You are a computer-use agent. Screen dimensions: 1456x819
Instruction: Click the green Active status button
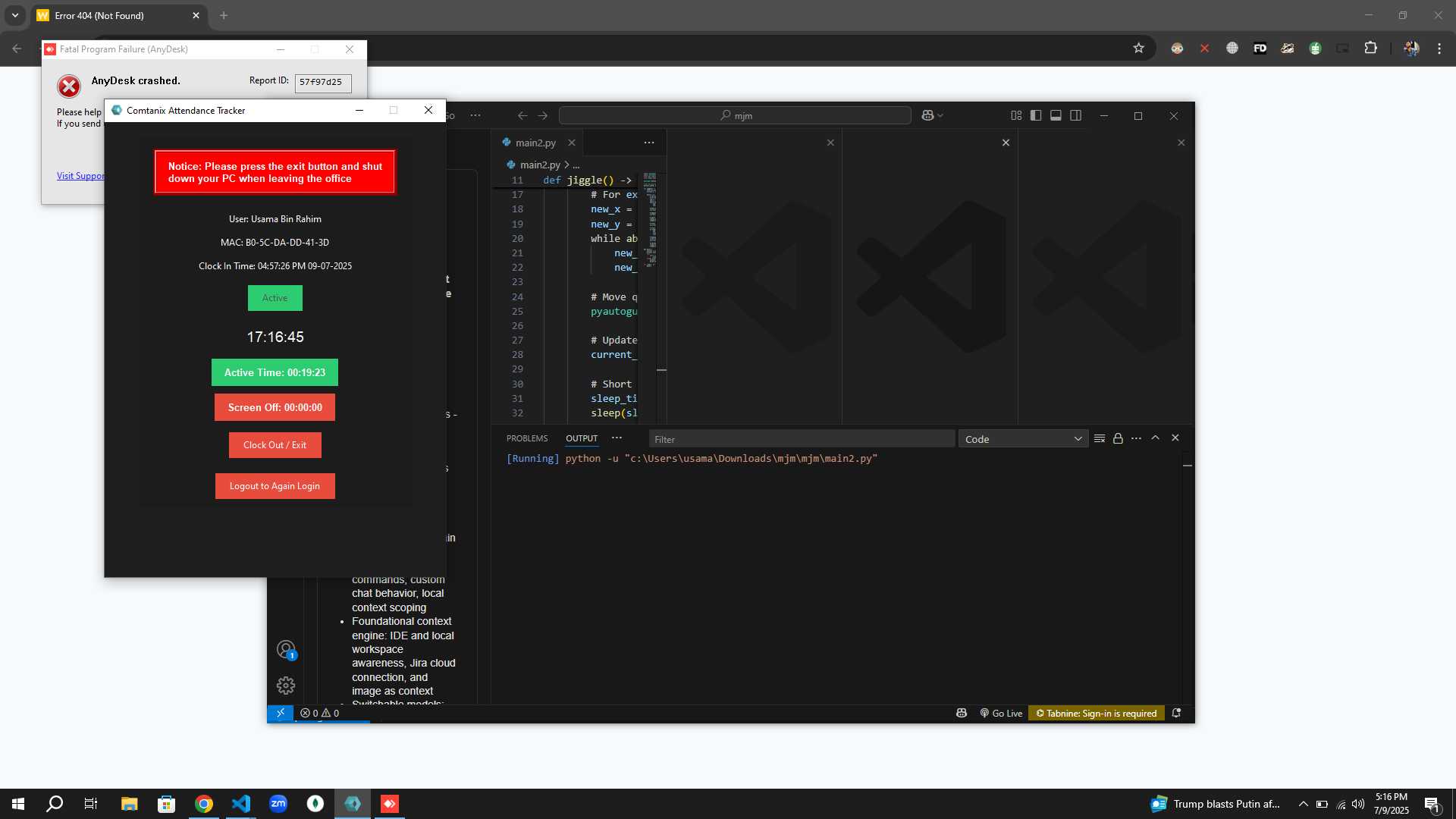(275, 298)
